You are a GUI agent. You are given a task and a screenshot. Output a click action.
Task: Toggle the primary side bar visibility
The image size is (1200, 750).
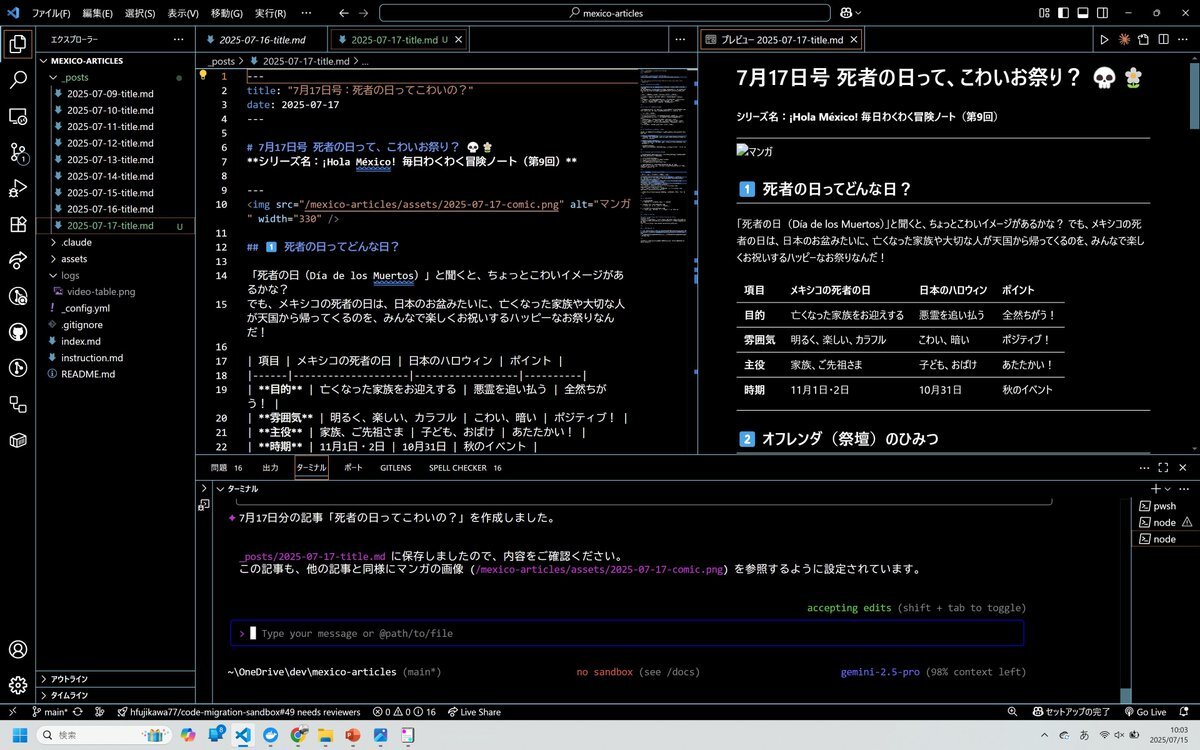tap(1063, 13)
